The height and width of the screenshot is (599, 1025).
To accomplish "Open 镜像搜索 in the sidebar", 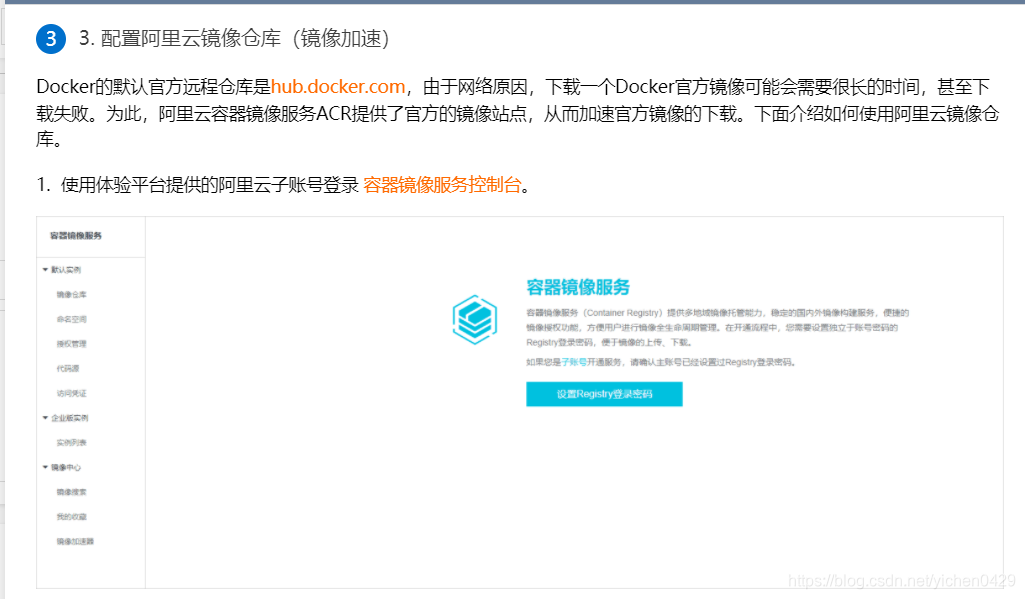I will pos(71,492).
